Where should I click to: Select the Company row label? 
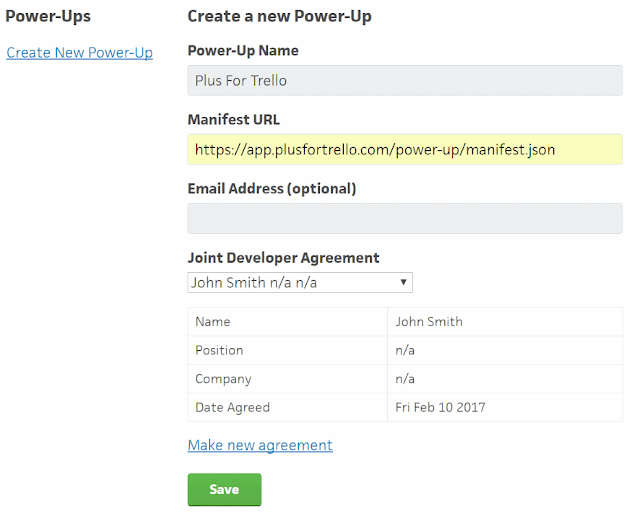(x=223, y=379)
